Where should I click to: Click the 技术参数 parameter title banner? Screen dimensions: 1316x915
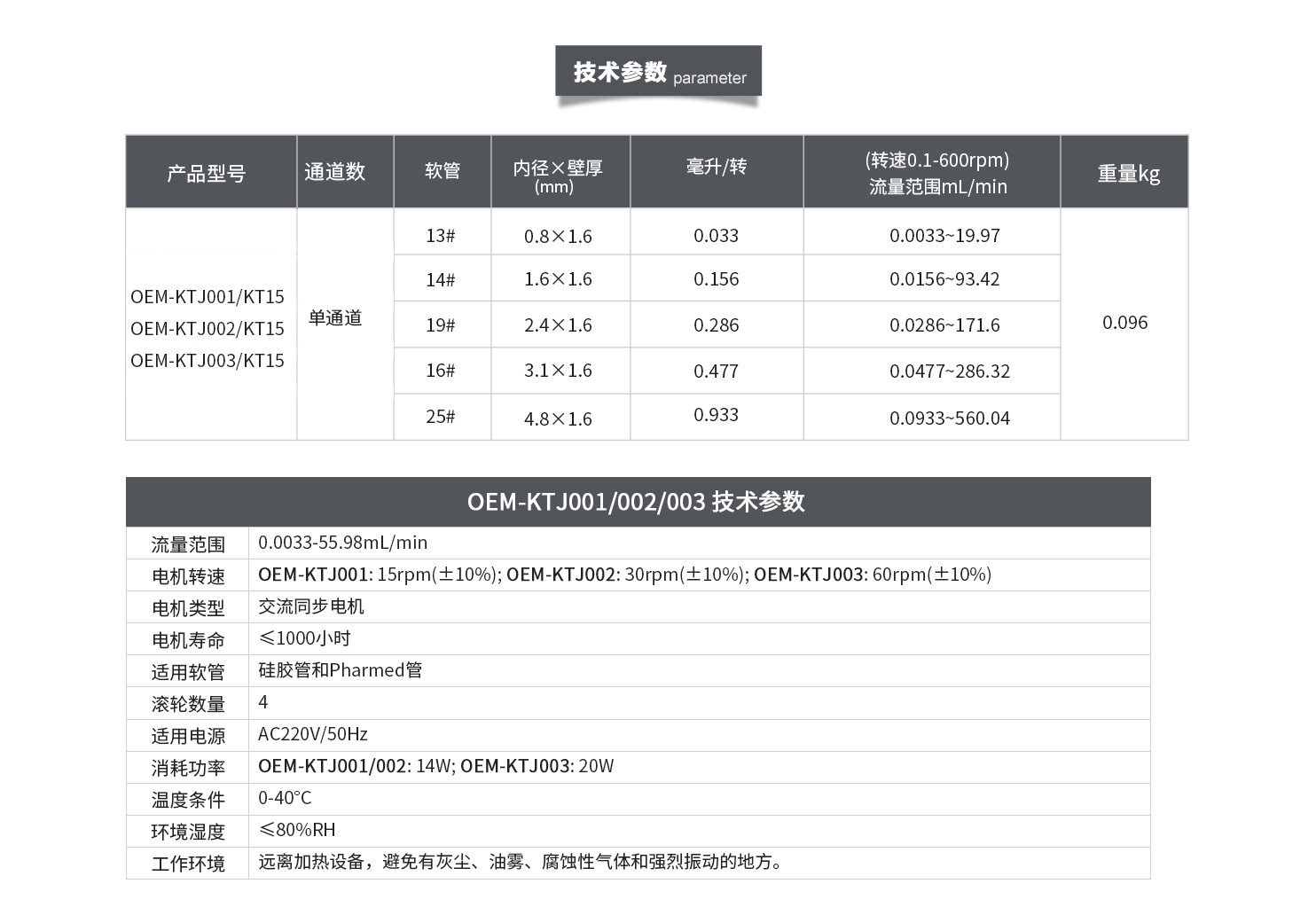pos(658,72)
